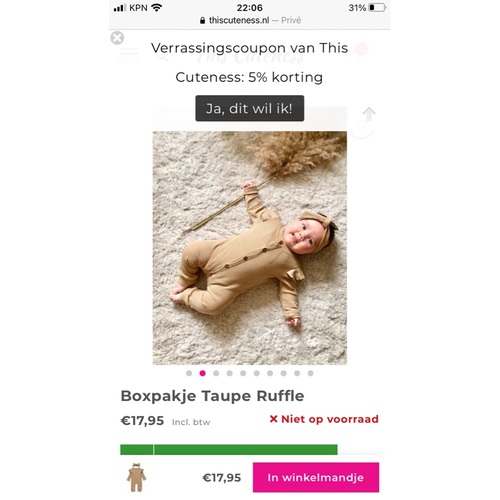
Task: Select the first image carousel dot
Action: [x=189, y=373]
